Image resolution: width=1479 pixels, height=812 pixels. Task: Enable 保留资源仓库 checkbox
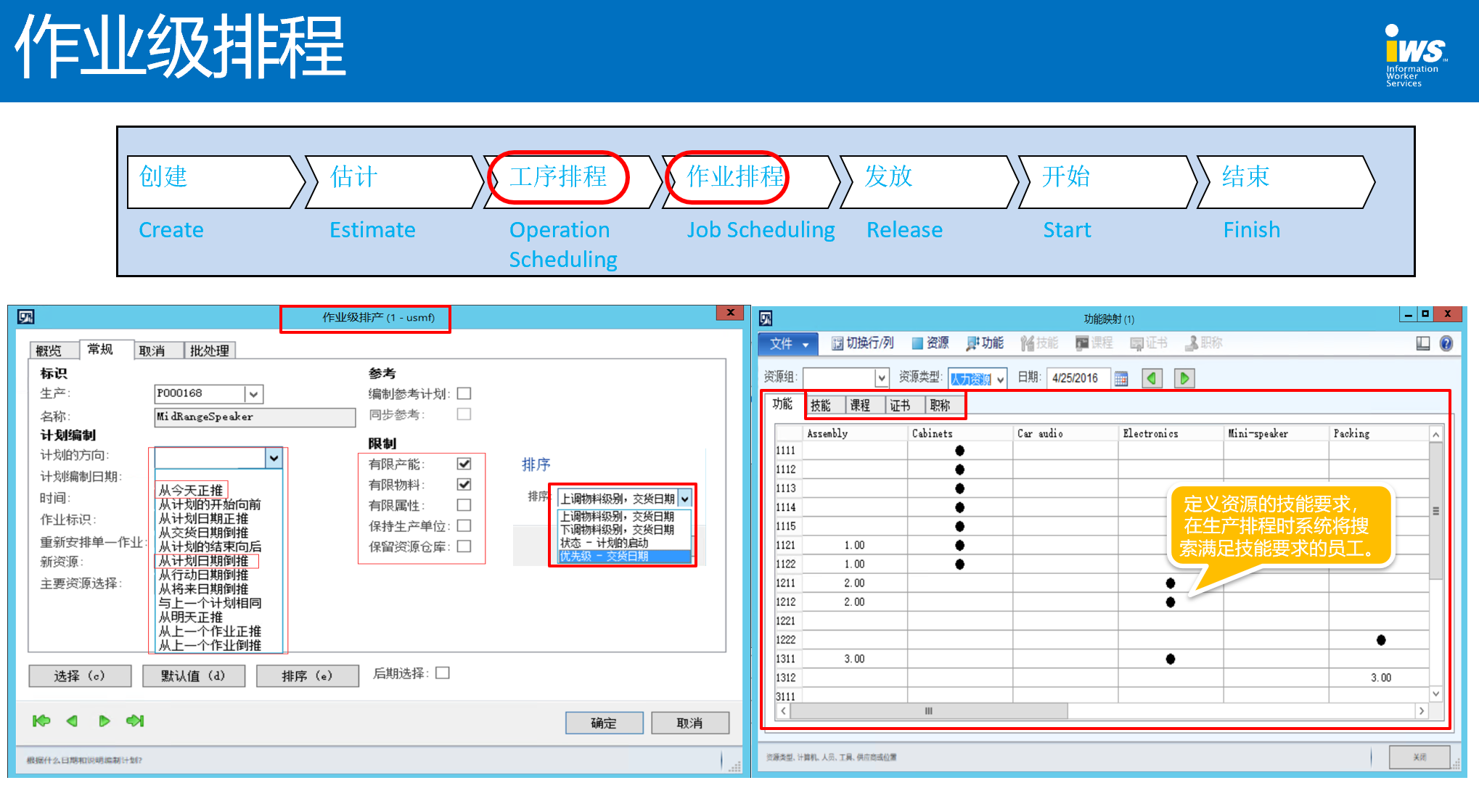(x=464, y=546)
